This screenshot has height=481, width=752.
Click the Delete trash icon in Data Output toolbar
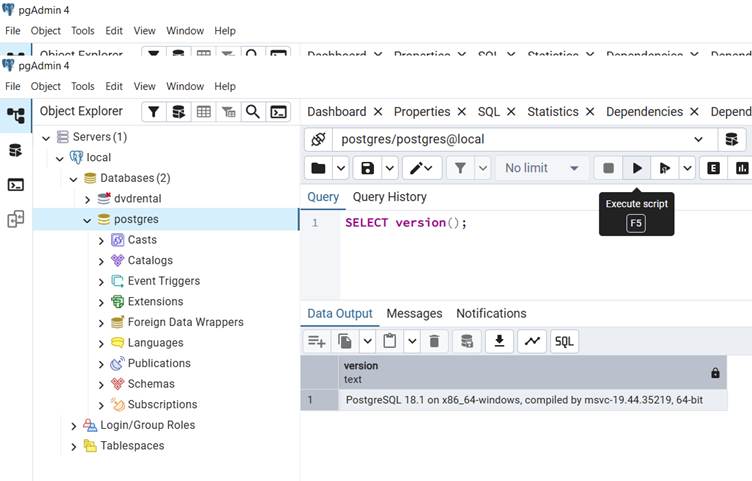[434, 341]
